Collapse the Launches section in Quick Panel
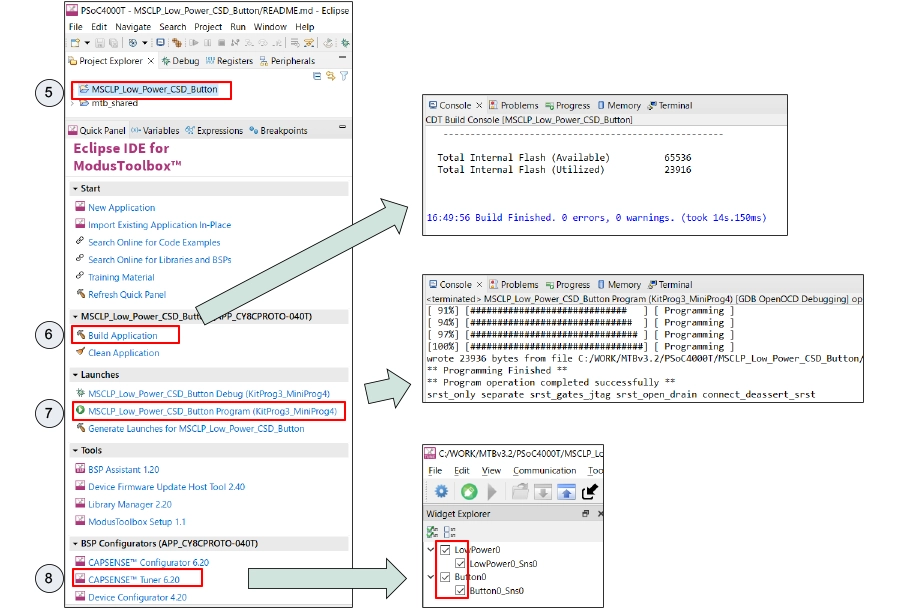This screenshot has height=610, width=900. pyautogui.click(x=75, y=375)
